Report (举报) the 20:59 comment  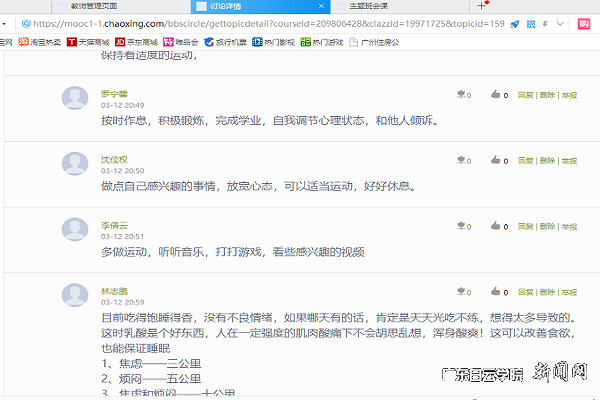[x=569, y=292]
